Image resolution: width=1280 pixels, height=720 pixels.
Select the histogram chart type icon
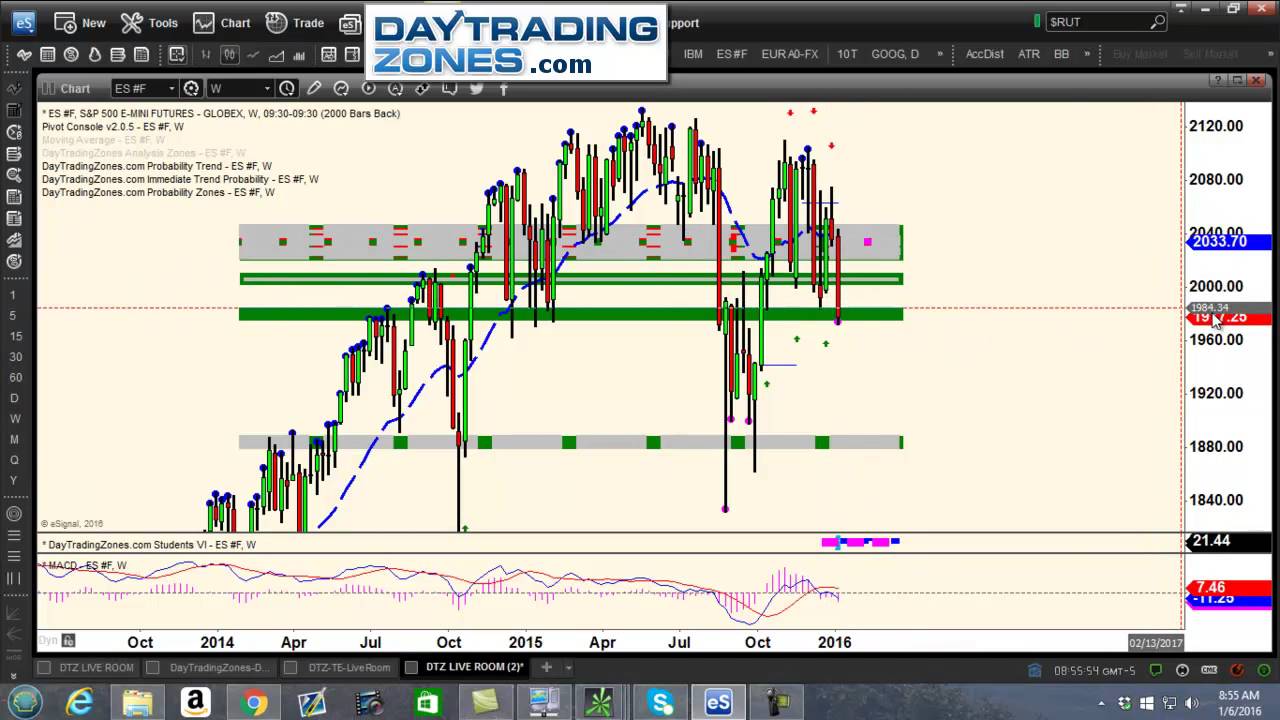click(301, 54)
